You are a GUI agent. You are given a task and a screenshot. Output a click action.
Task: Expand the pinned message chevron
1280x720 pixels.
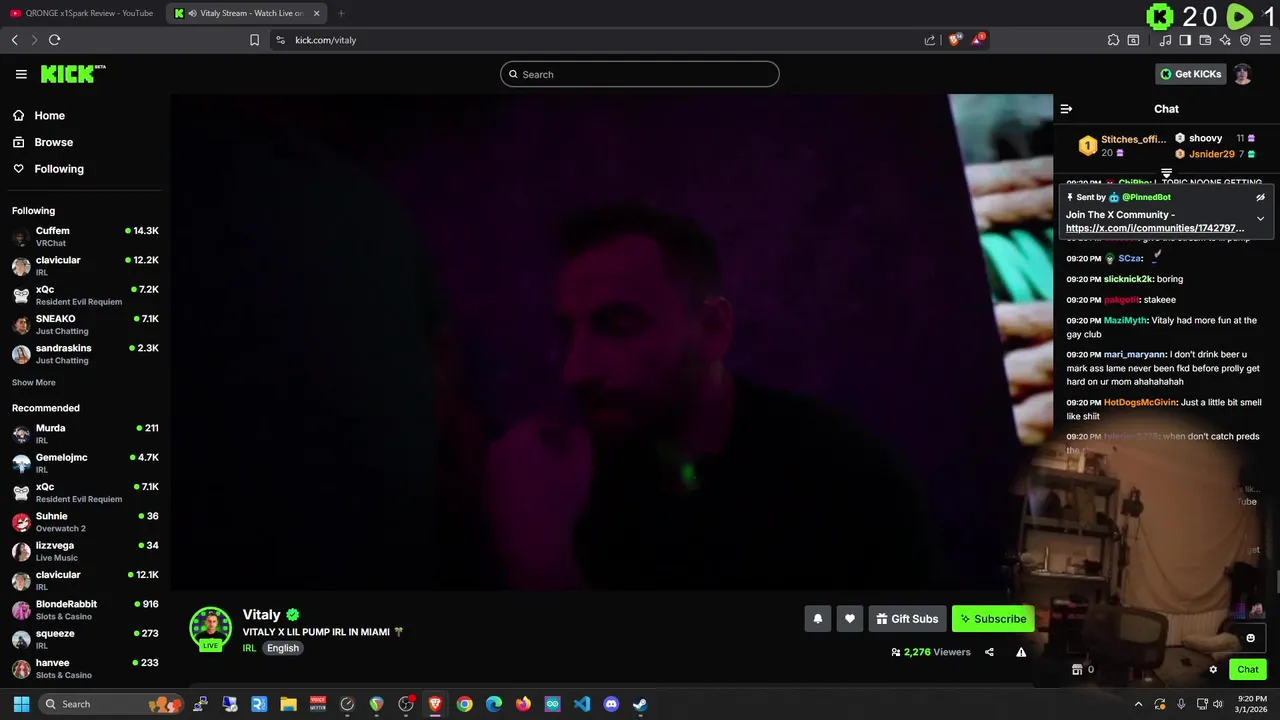[x=1260, y=218]
